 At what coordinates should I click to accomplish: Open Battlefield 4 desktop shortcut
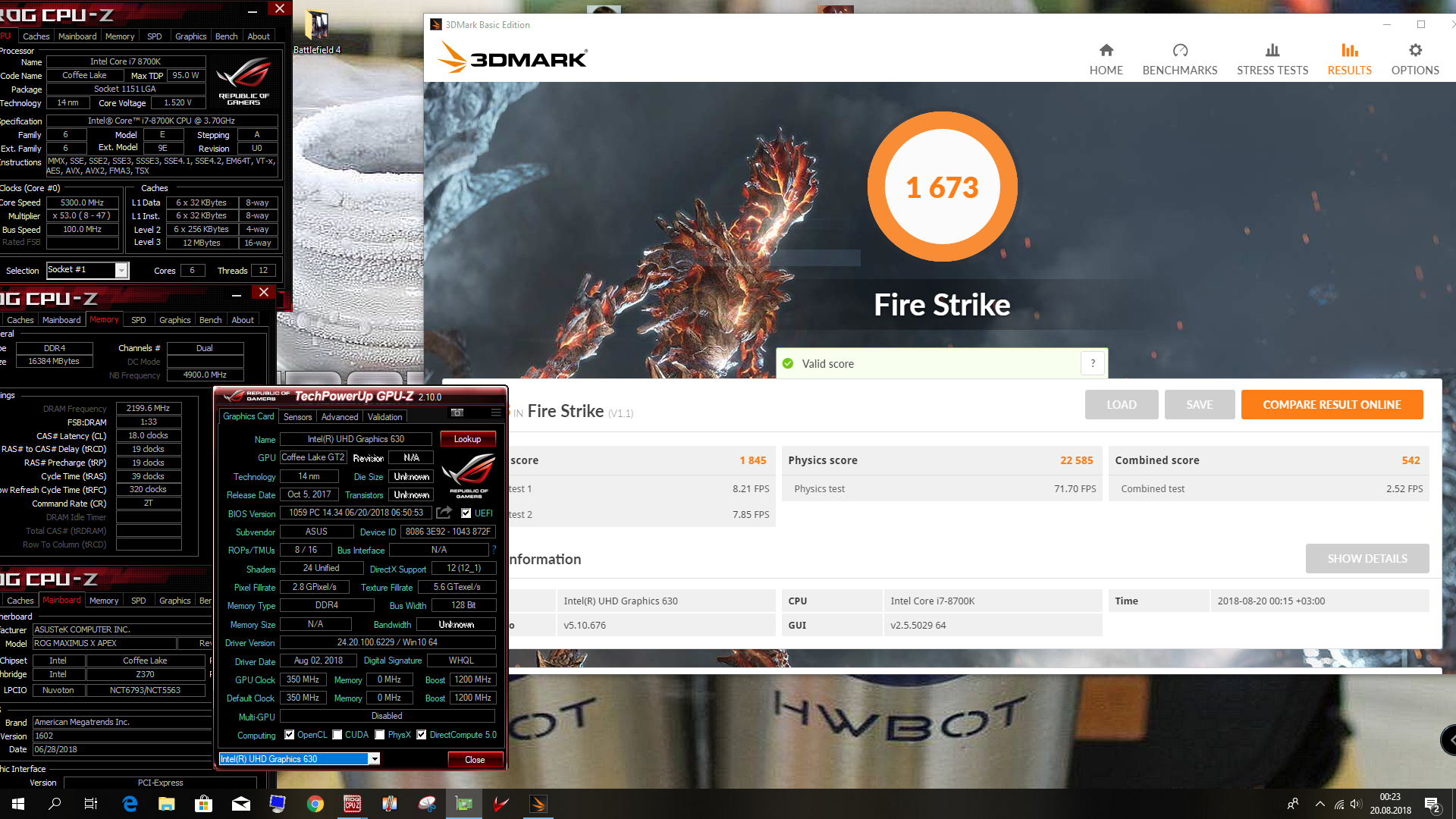coord(317,33)
